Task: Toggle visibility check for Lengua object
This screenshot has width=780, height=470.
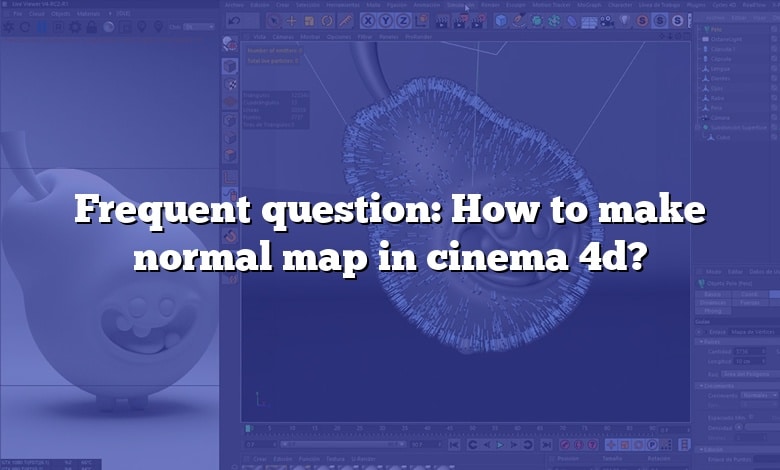Action: (774, 69)
